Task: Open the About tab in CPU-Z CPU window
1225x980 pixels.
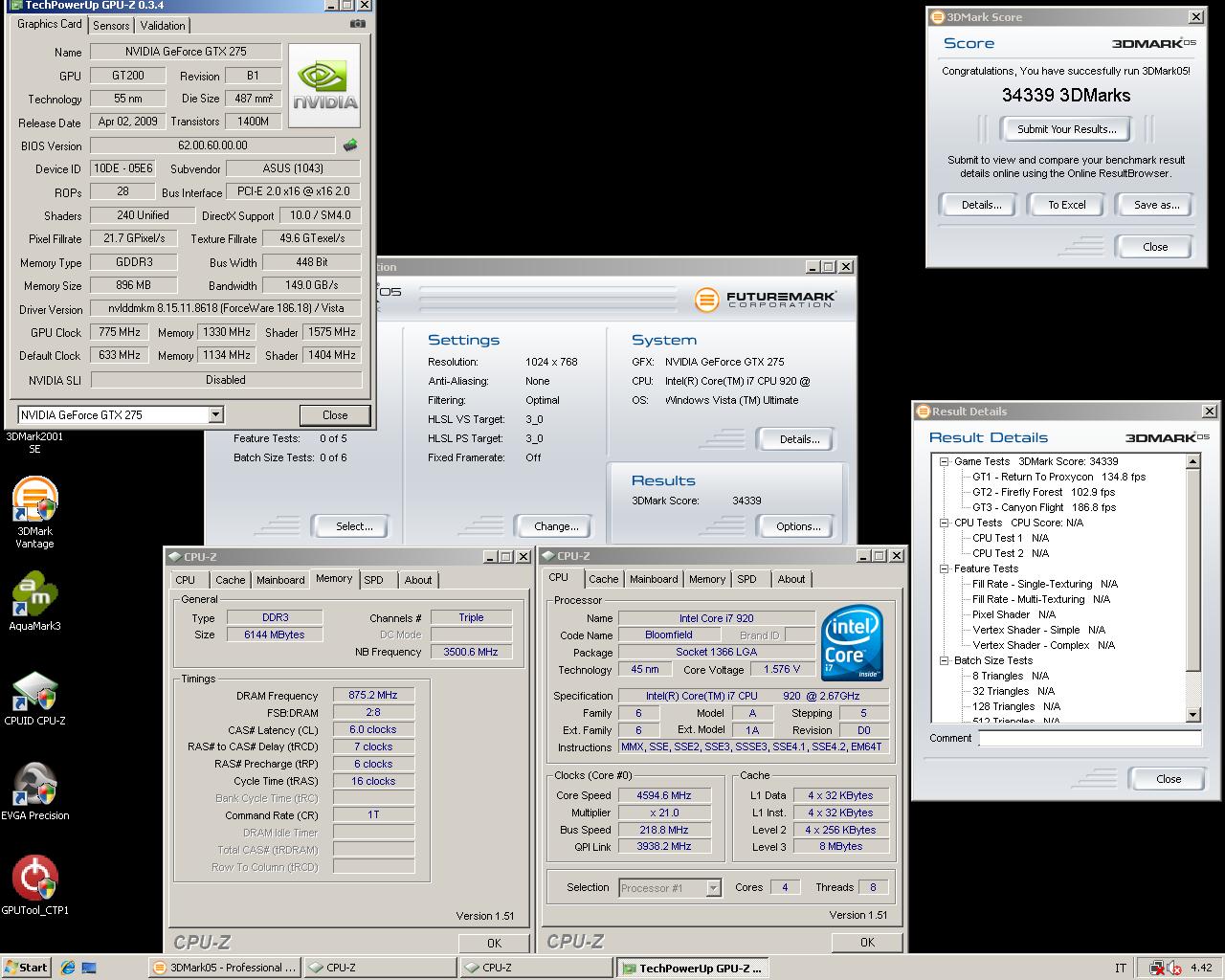Action: coord(791,579)
